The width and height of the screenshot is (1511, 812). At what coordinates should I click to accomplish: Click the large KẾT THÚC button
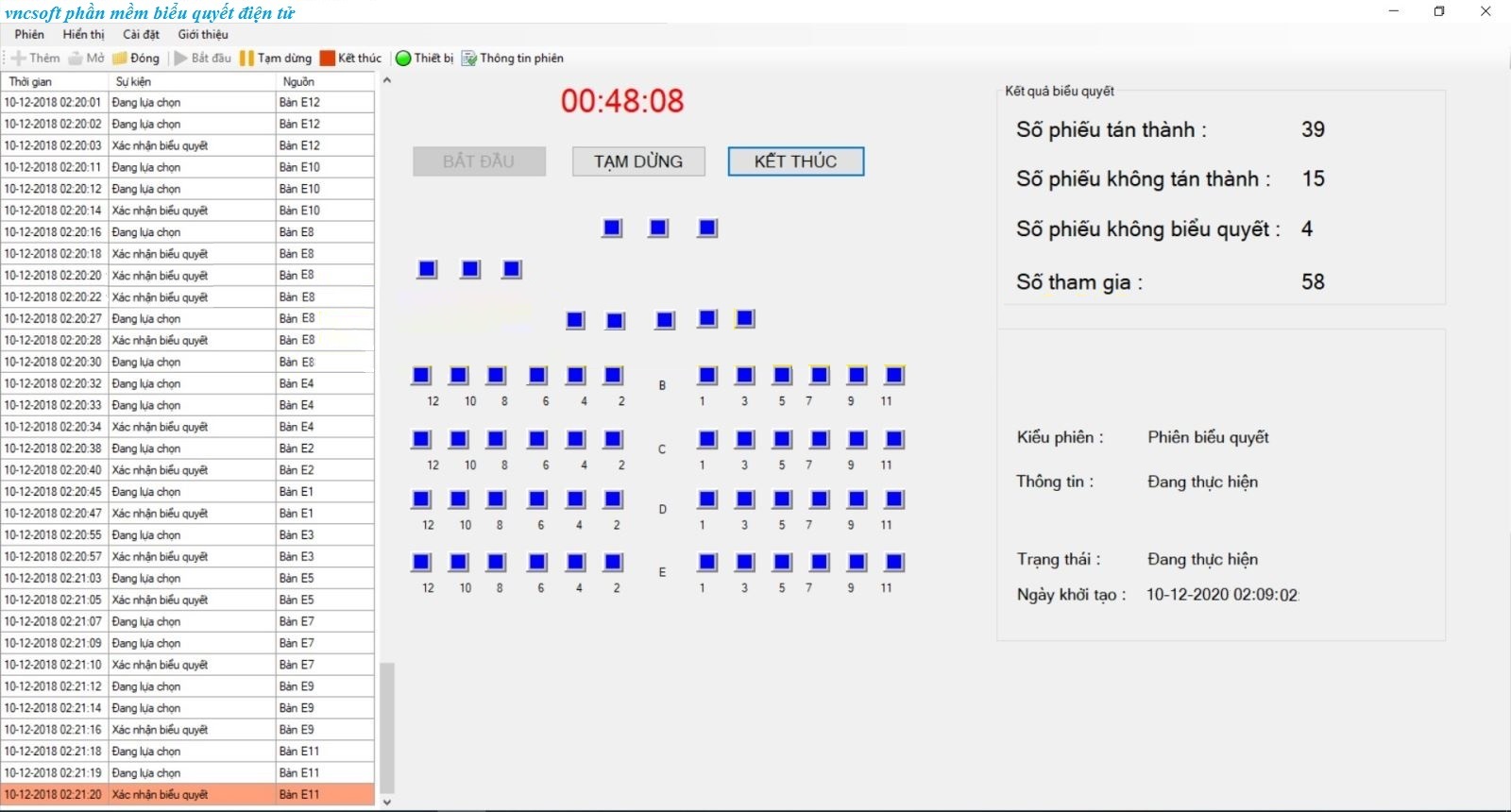[795, 161]
